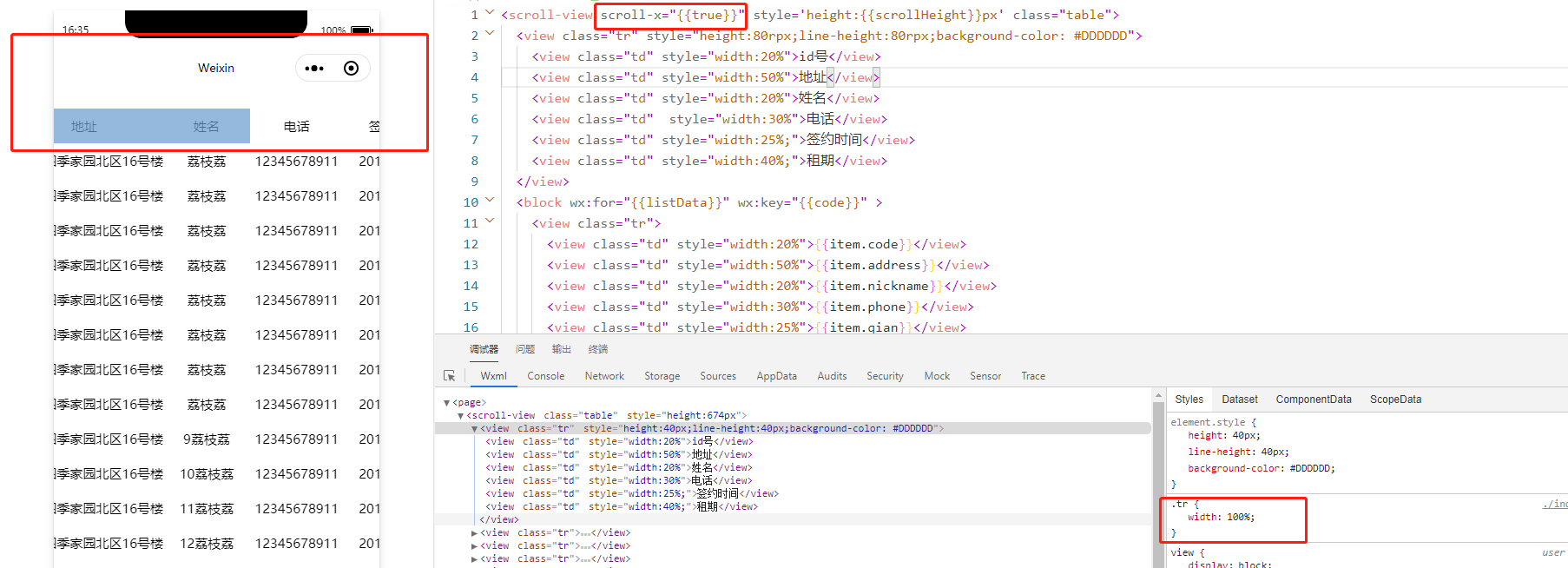Fold the scroll-view block at line 1
This screenshot has height=568, width=1568.
coord(490,12)
